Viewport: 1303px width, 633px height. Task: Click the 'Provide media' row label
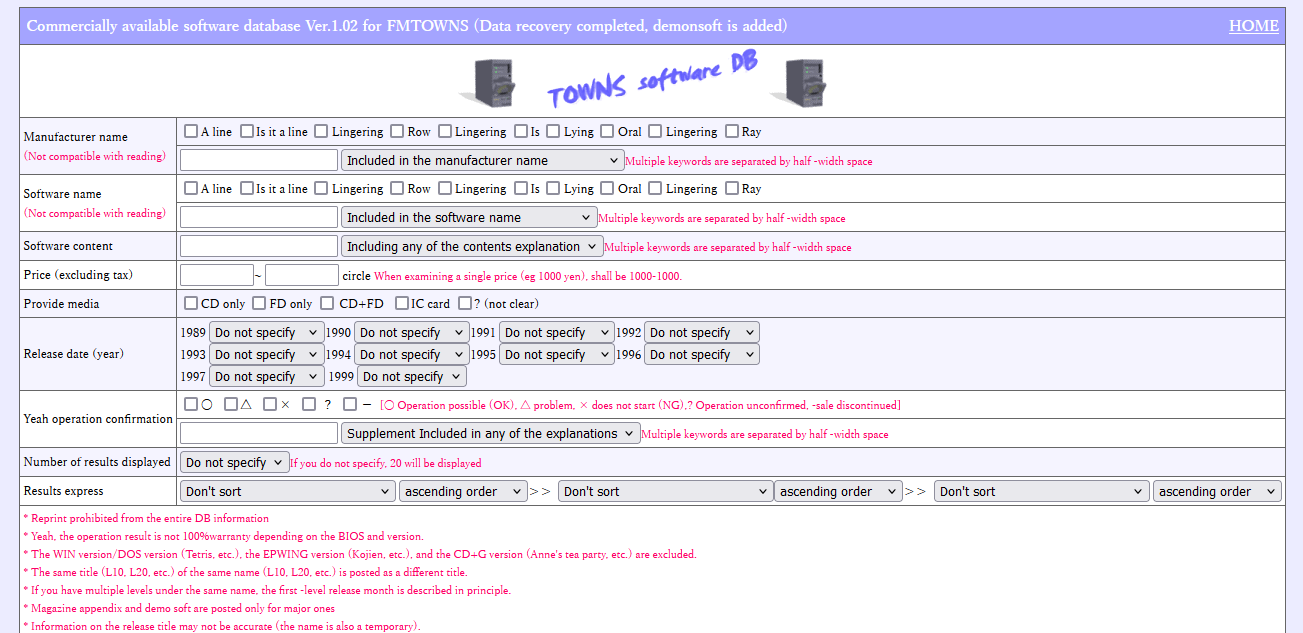61,303
